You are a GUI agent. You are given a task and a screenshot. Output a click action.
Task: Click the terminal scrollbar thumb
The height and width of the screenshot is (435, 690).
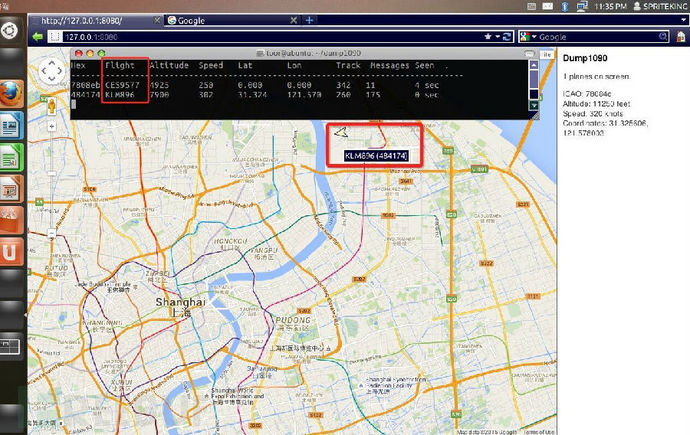coord(534,80)
